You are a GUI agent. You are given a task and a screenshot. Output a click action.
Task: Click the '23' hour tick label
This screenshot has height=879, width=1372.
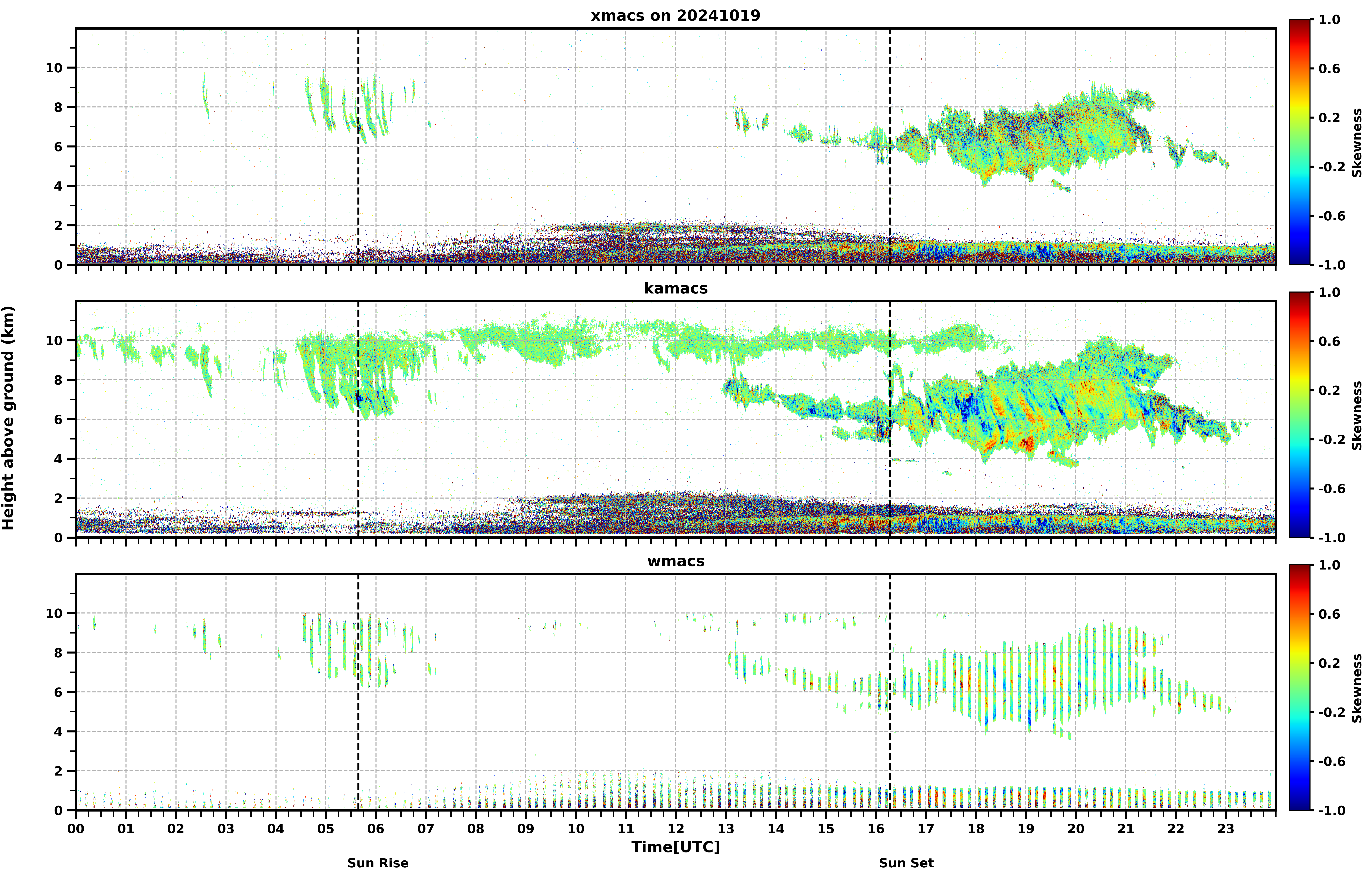[1226, 828]
